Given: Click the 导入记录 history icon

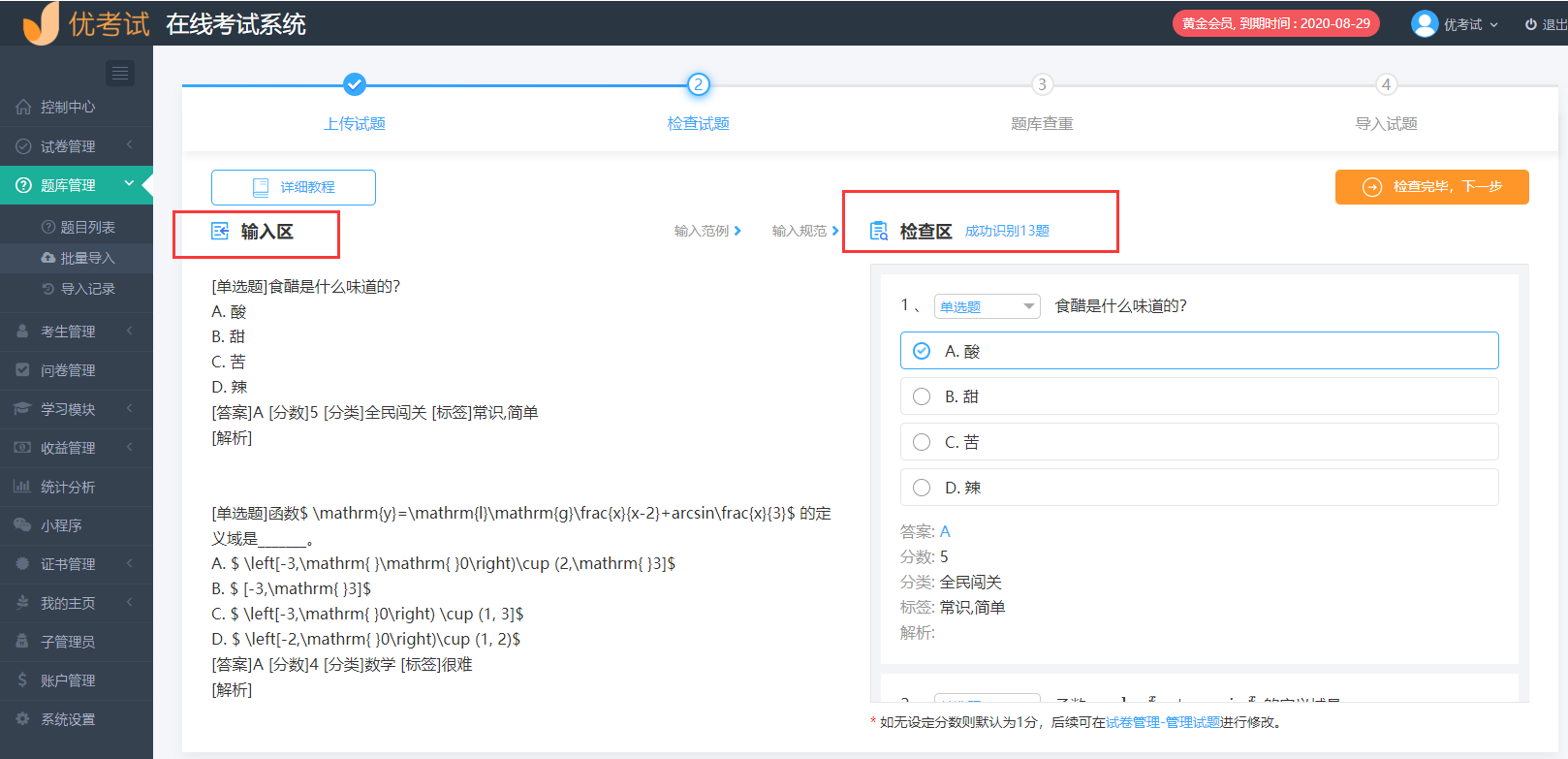Looking at the screenshot, I should [48, 289].
